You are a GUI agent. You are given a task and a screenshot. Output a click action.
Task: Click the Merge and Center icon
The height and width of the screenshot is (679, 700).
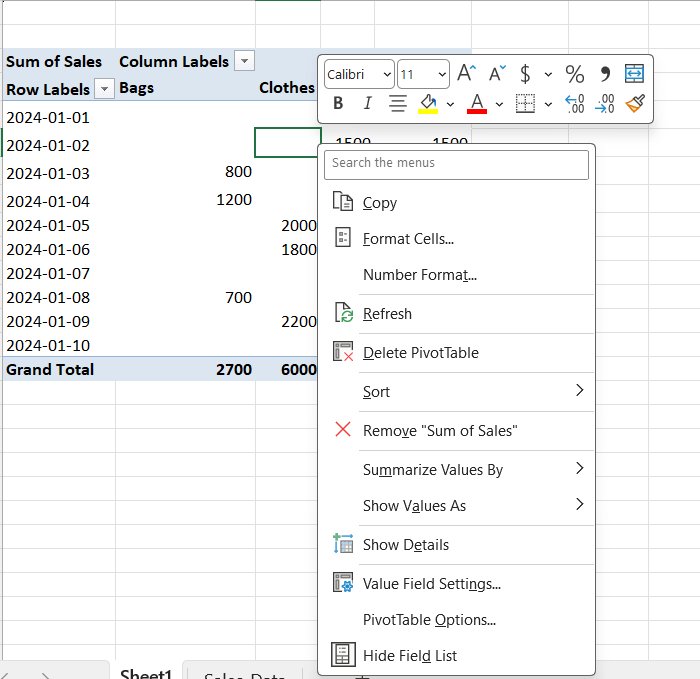[634, 74]
